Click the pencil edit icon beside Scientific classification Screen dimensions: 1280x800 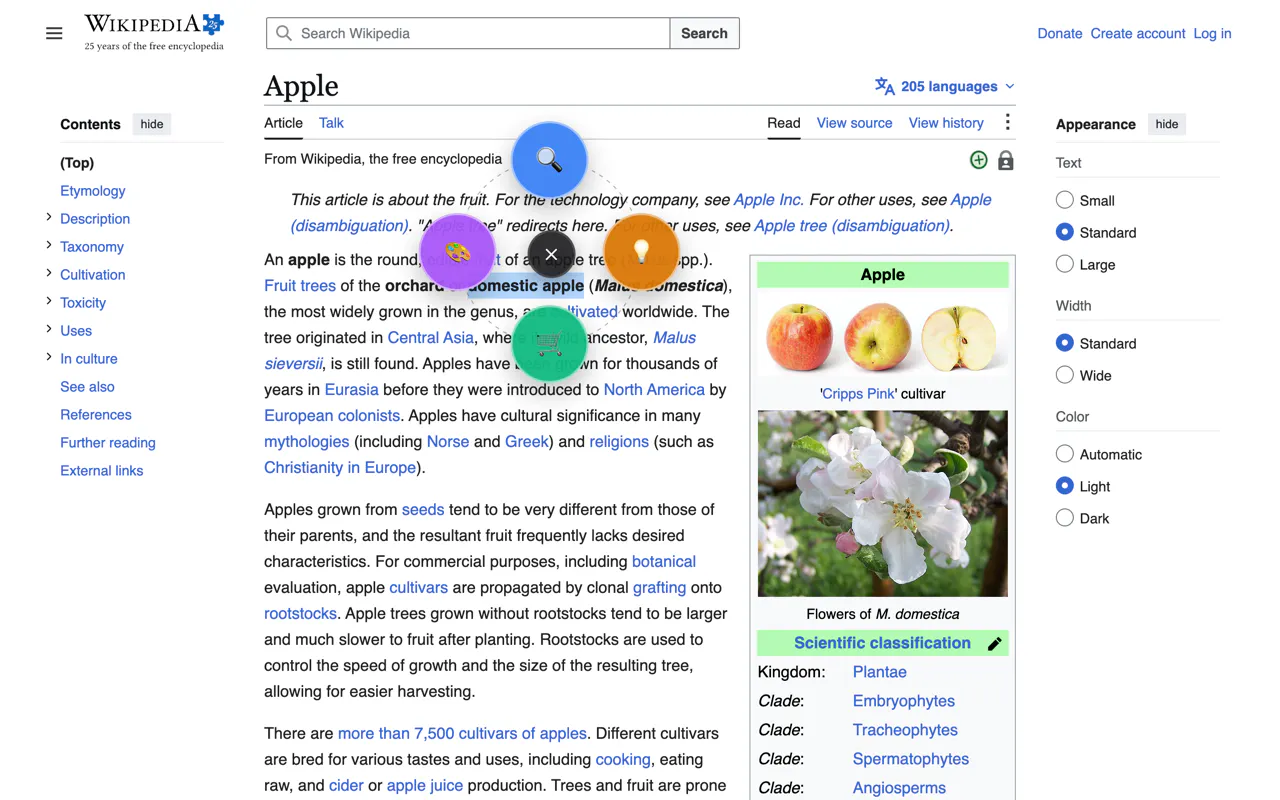pos(994,644)
